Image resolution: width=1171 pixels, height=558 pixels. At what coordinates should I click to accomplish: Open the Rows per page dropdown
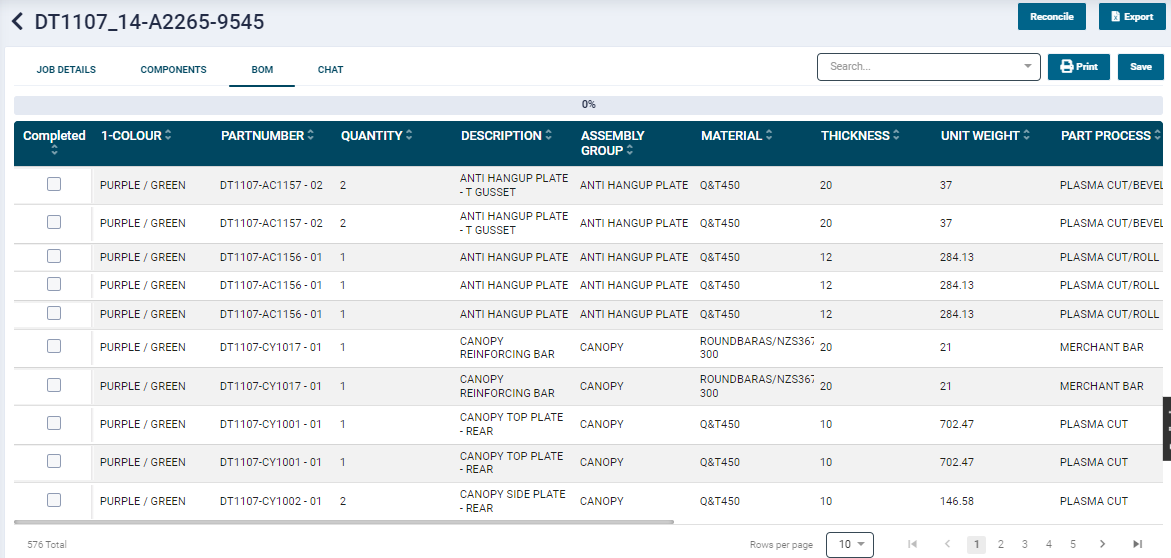click(x=849, y=544)
